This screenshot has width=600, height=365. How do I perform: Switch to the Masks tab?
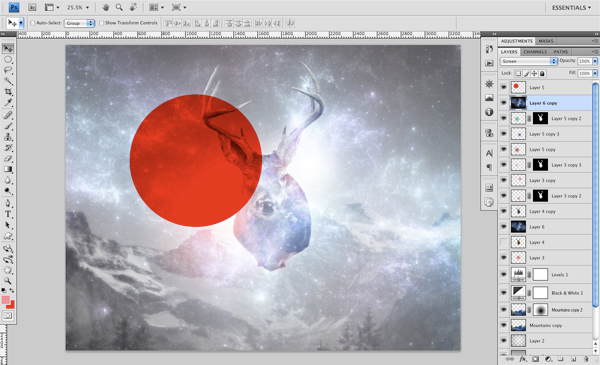(546, 41)
